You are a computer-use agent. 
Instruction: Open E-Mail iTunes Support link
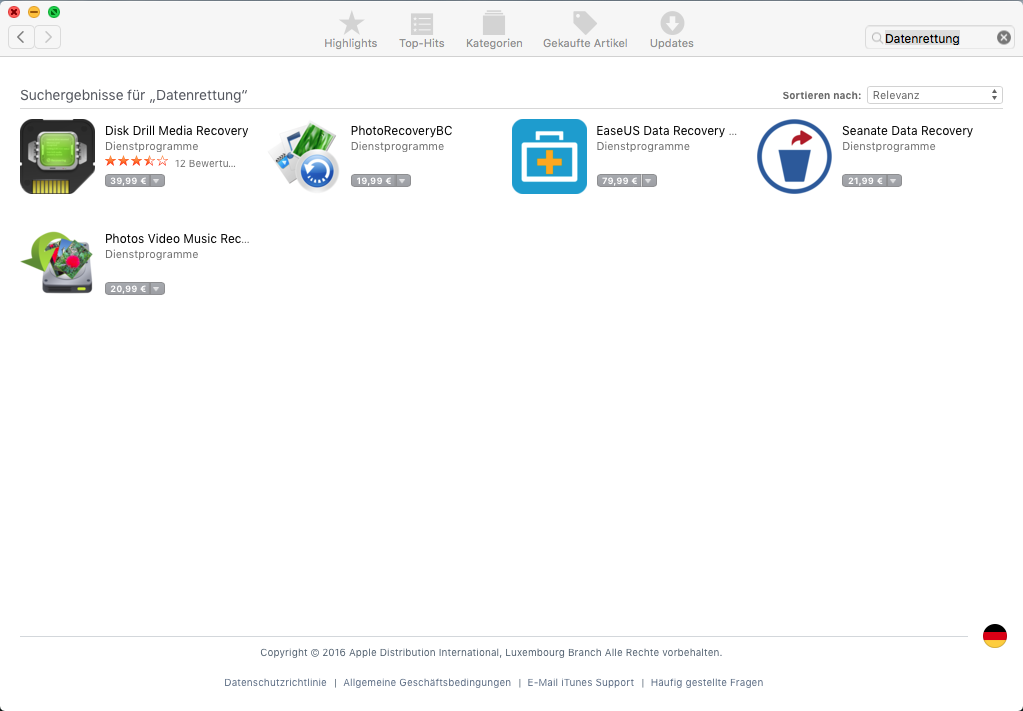coord(581,682)
